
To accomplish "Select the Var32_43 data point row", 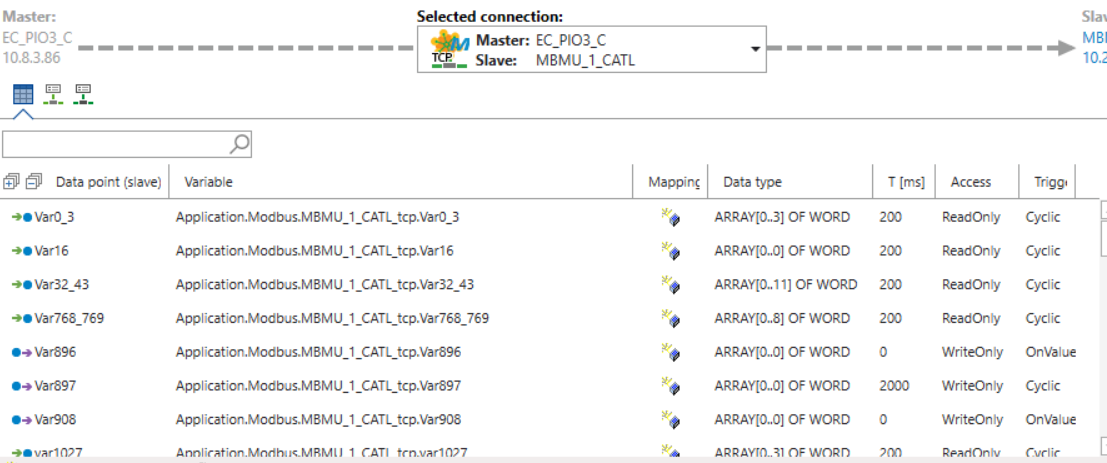I will tap(62, 285).
